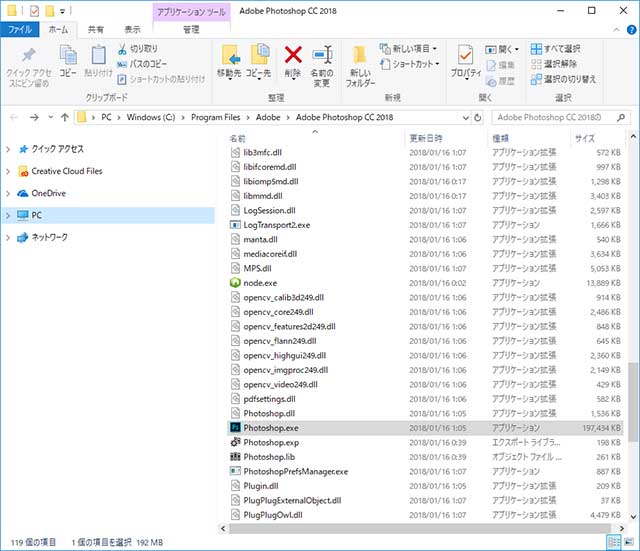Click Adobe in address breadcrumb
This screenshot has width=640, height=551.
click(268, 118)
